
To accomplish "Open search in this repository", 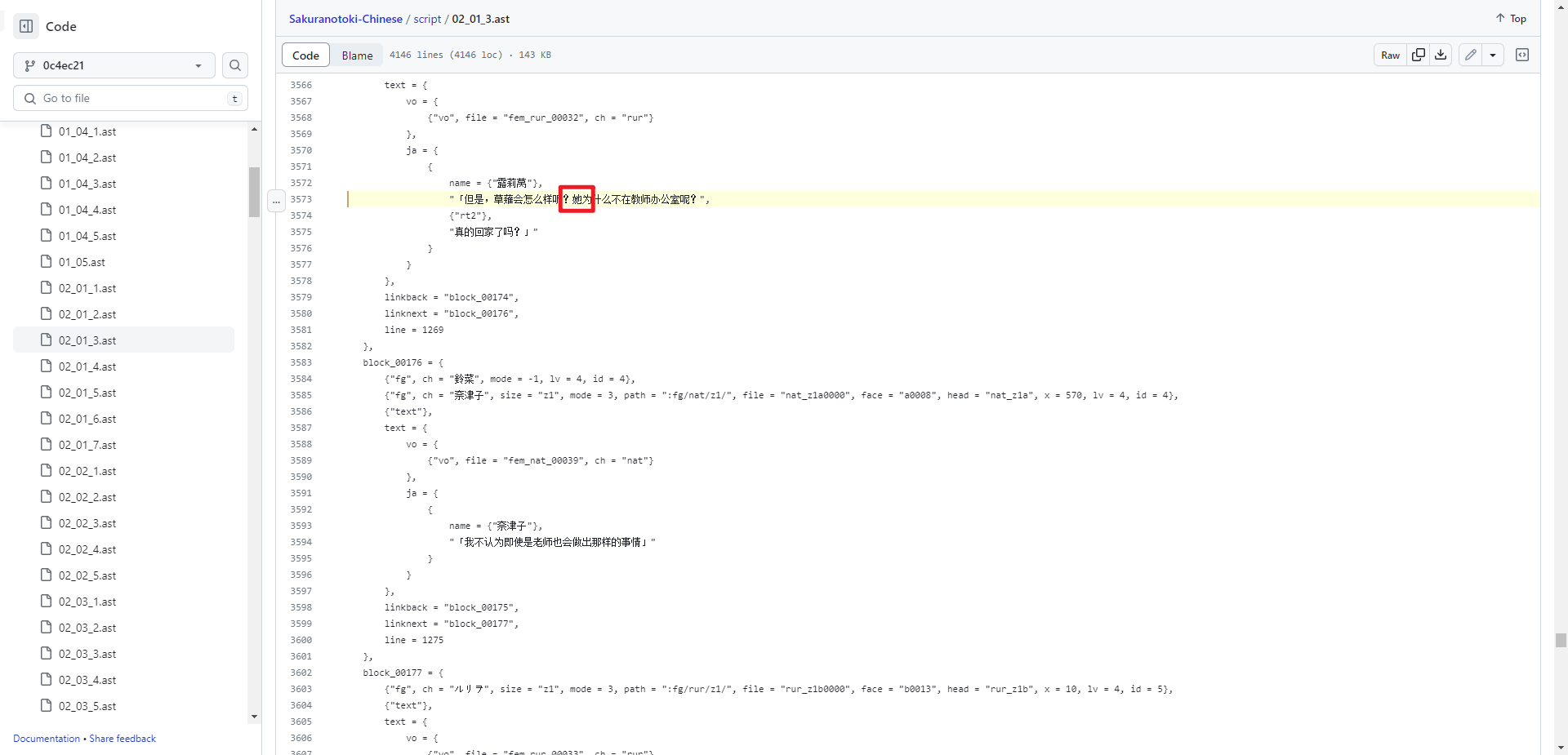I will pyautogui.click(x=234, y=65).
